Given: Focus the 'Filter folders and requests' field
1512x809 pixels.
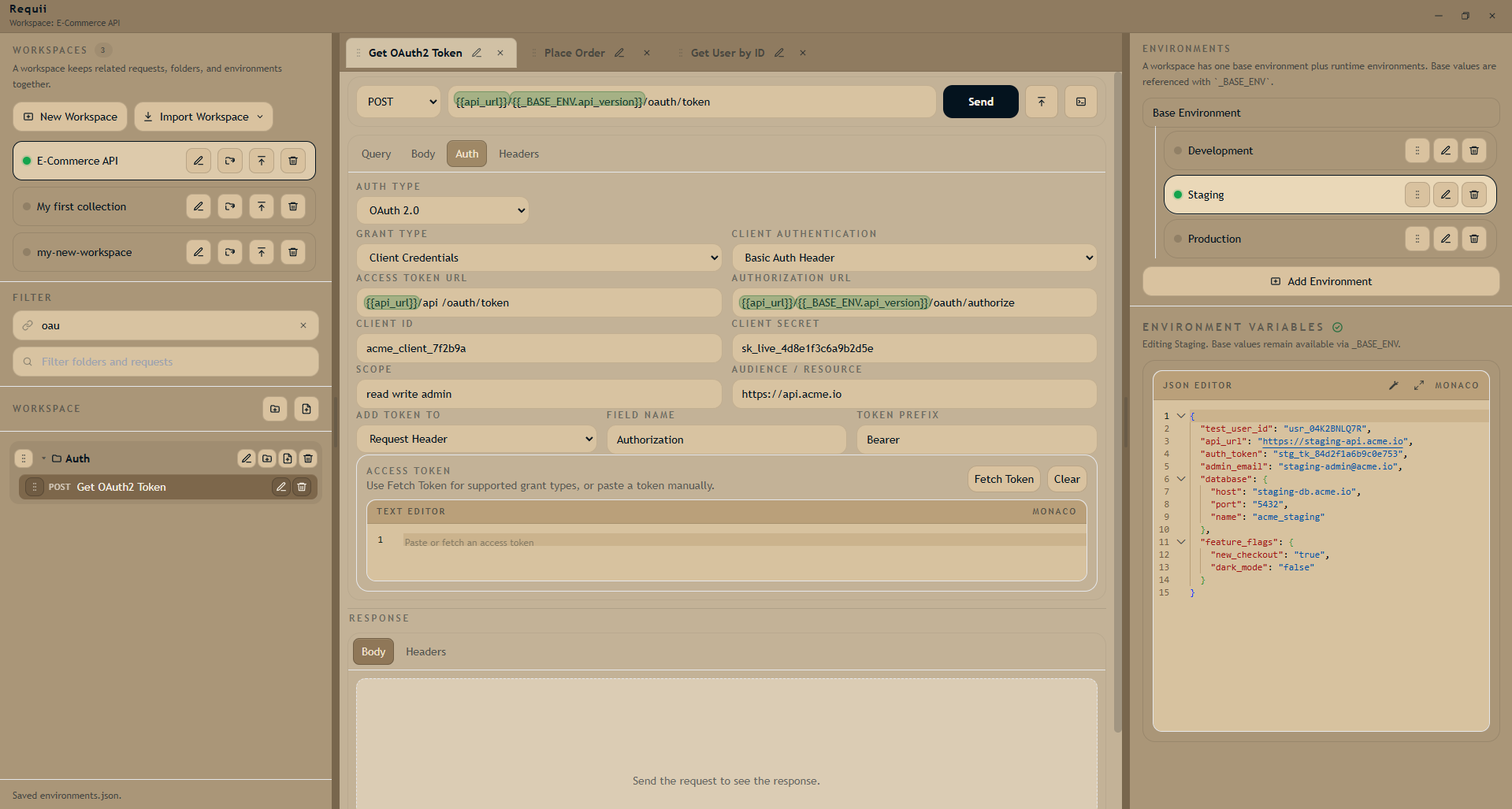Looking at the screenshot, I should 165,362.
